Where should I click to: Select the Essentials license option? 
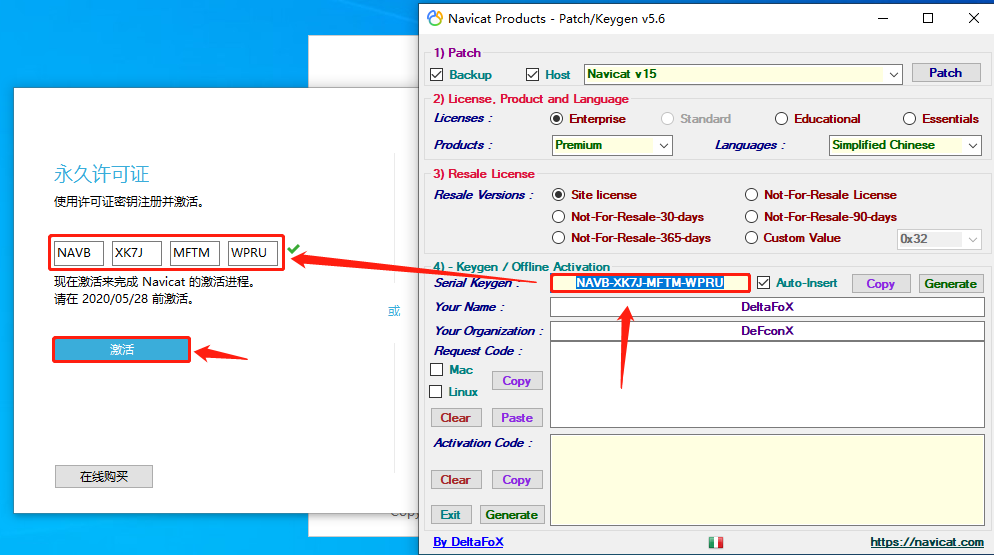909,119
